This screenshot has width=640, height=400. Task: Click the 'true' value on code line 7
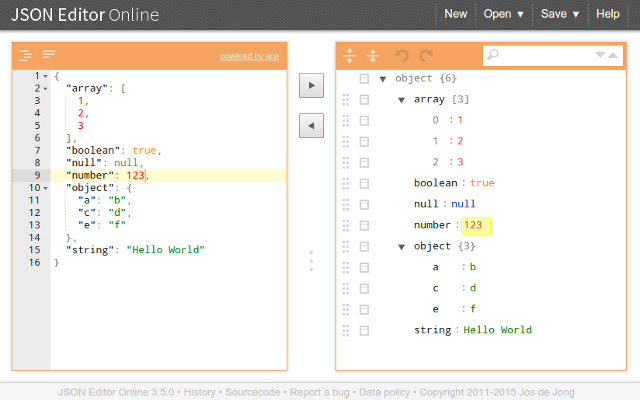[144, 151]
